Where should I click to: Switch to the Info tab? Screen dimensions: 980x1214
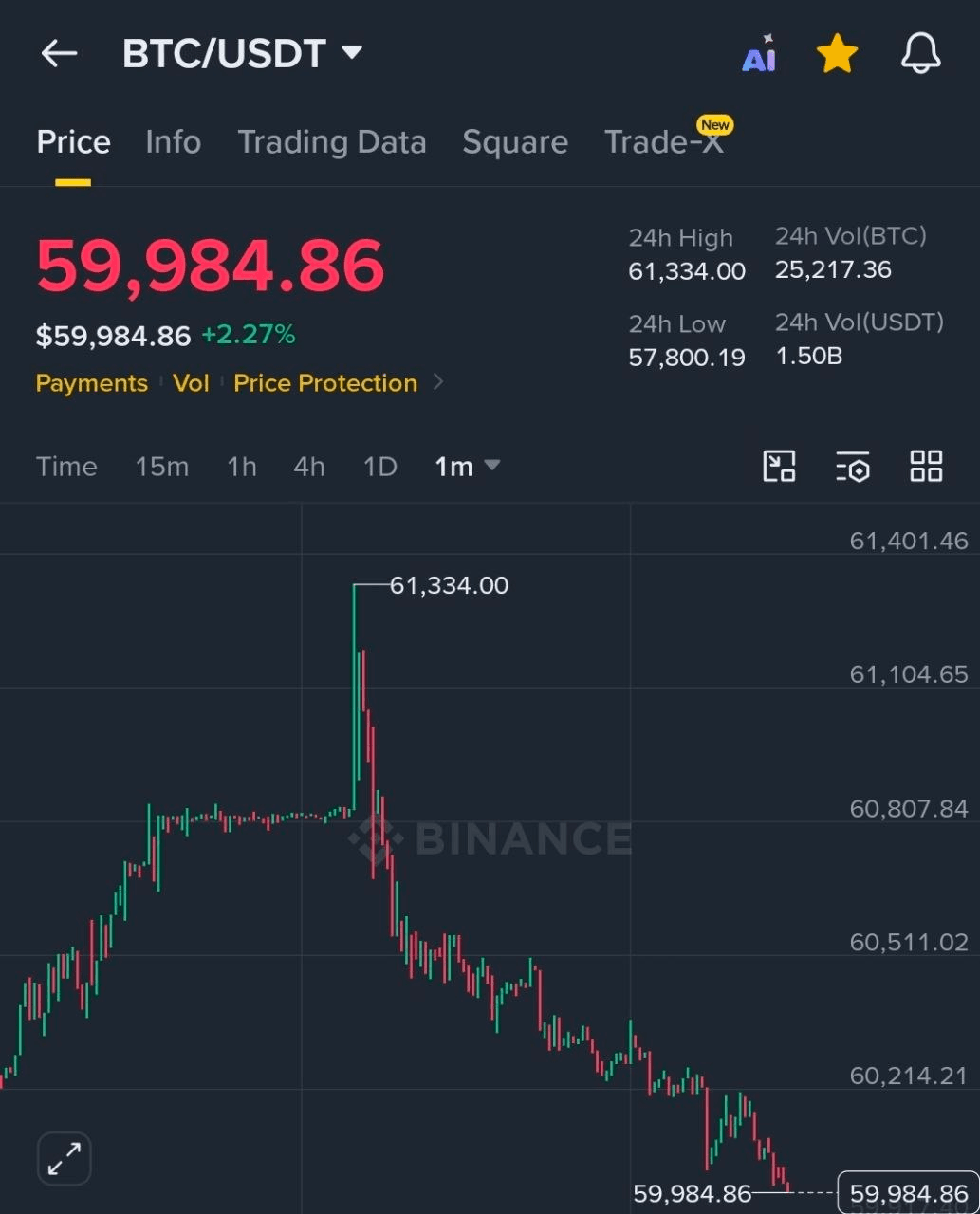click(x=173, y=142)
